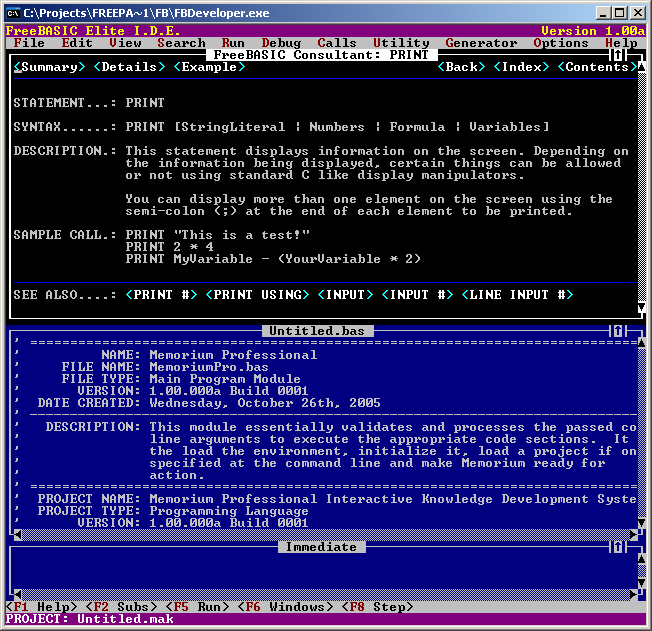The width and height of the screenshot is (652, 631).
Task: Open the console system menu icon in title bar
Action: [x=12, y=12]
